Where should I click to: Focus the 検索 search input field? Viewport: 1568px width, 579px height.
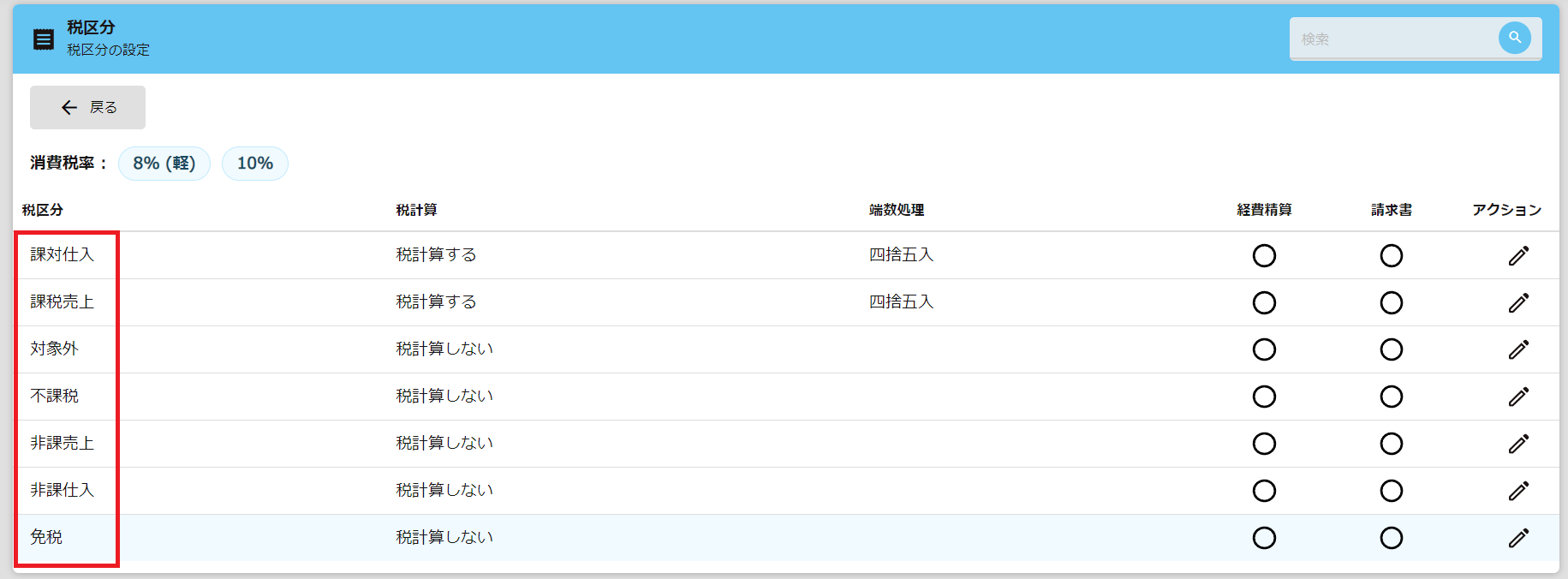pyautogui.click(x=1392, y=39)
